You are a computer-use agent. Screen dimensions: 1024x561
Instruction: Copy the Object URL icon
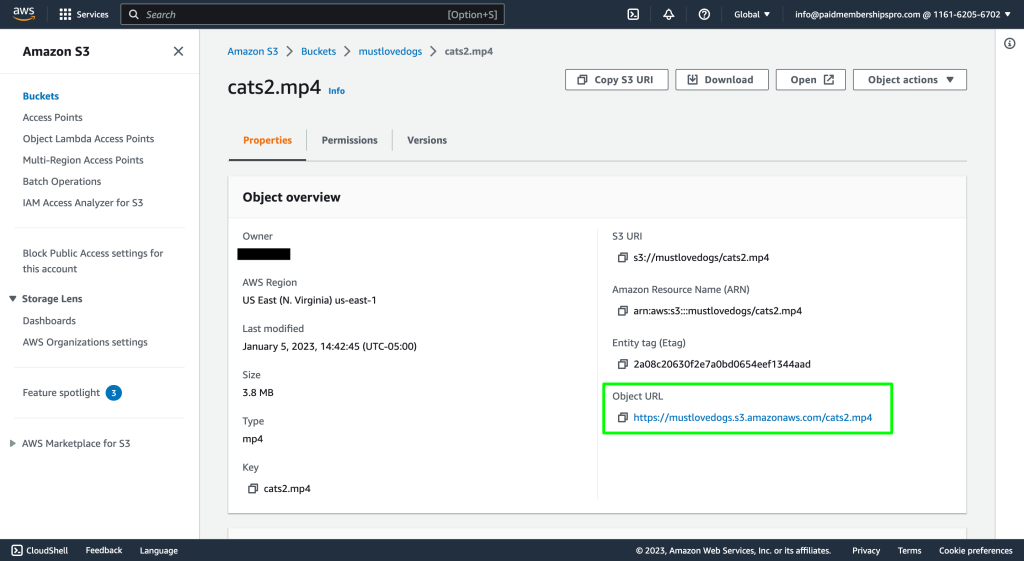(623, 417)
